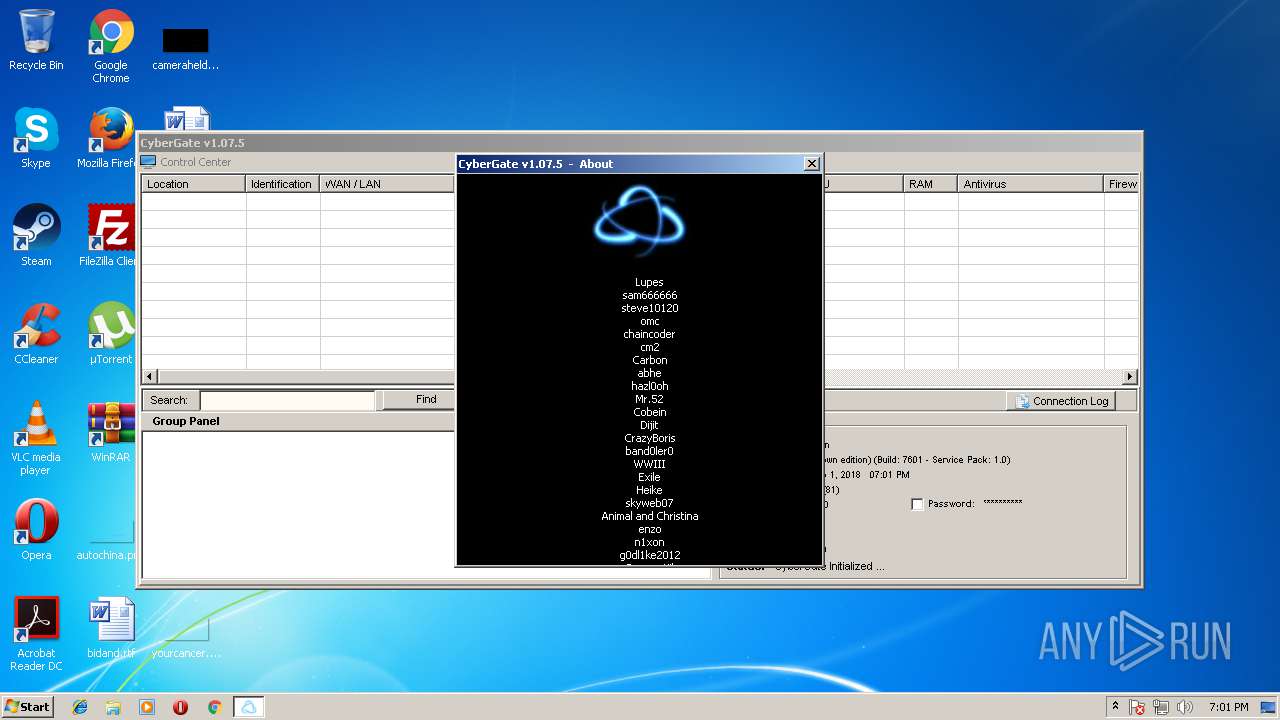Viewport: 1280px width, 720px height.
Task: Open Action Center flag tray icon
Action: 1137,707
